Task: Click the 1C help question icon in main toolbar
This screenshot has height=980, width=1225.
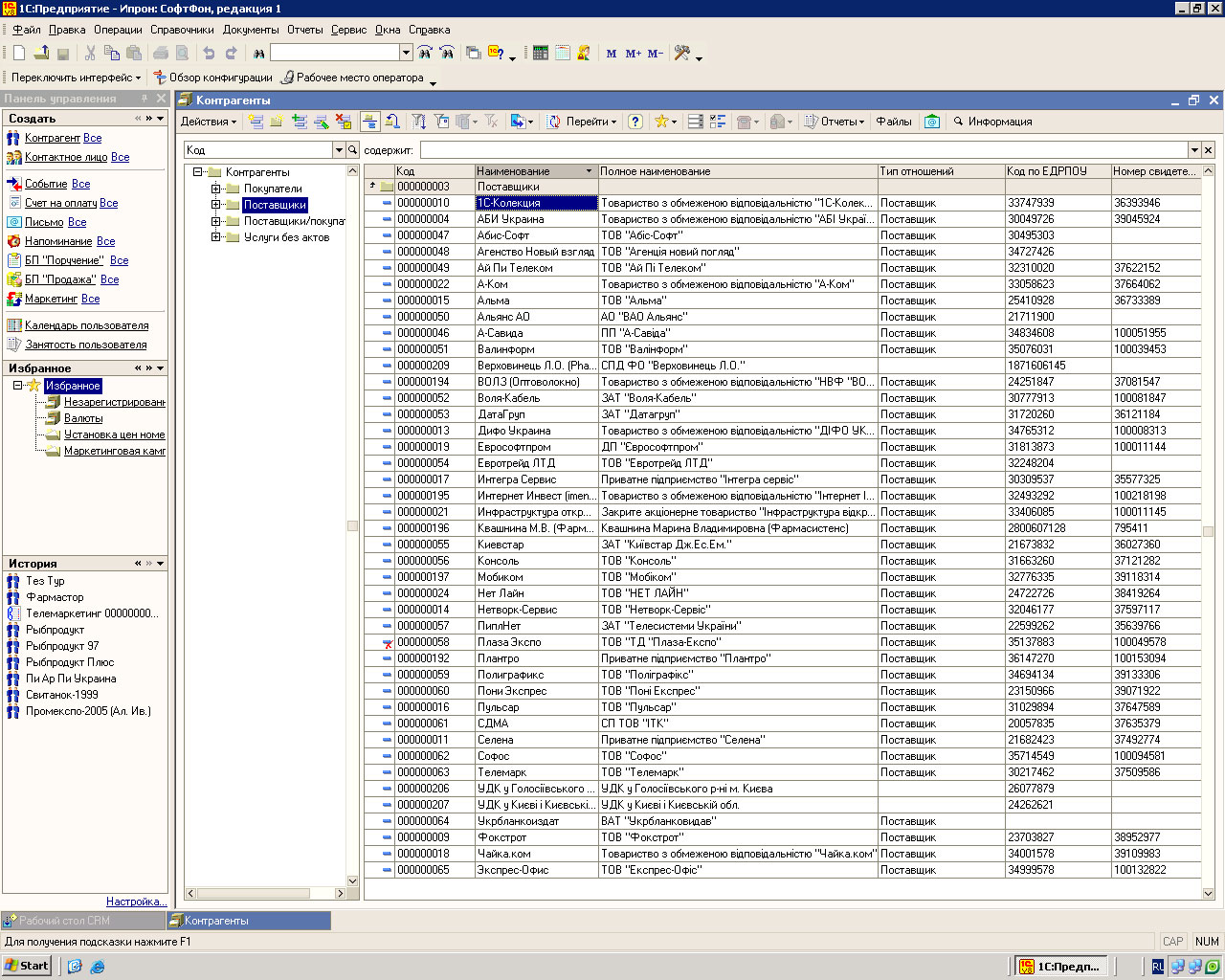Action: click(x=496, y=53)
